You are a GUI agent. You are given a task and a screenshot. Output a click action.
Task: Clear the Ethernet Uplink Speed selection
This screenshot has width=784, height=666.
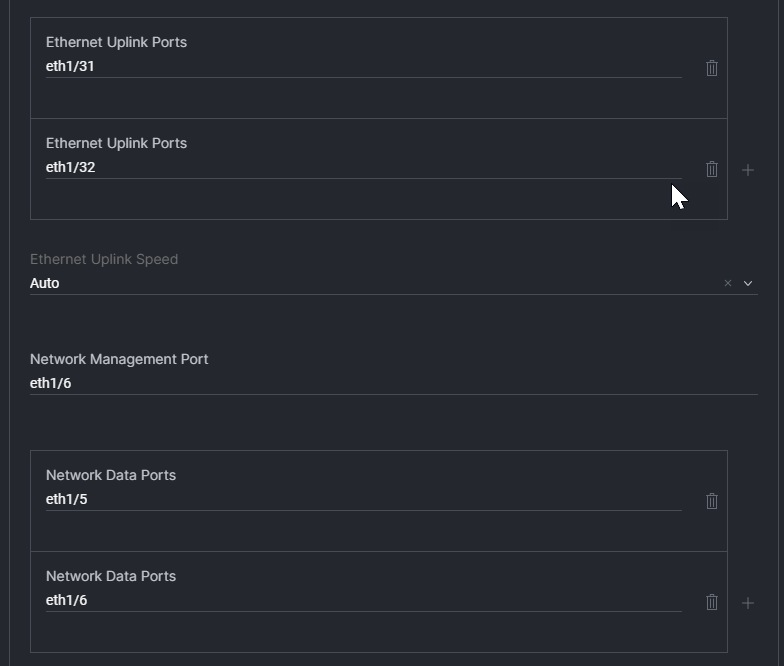[x=727, y=283]
